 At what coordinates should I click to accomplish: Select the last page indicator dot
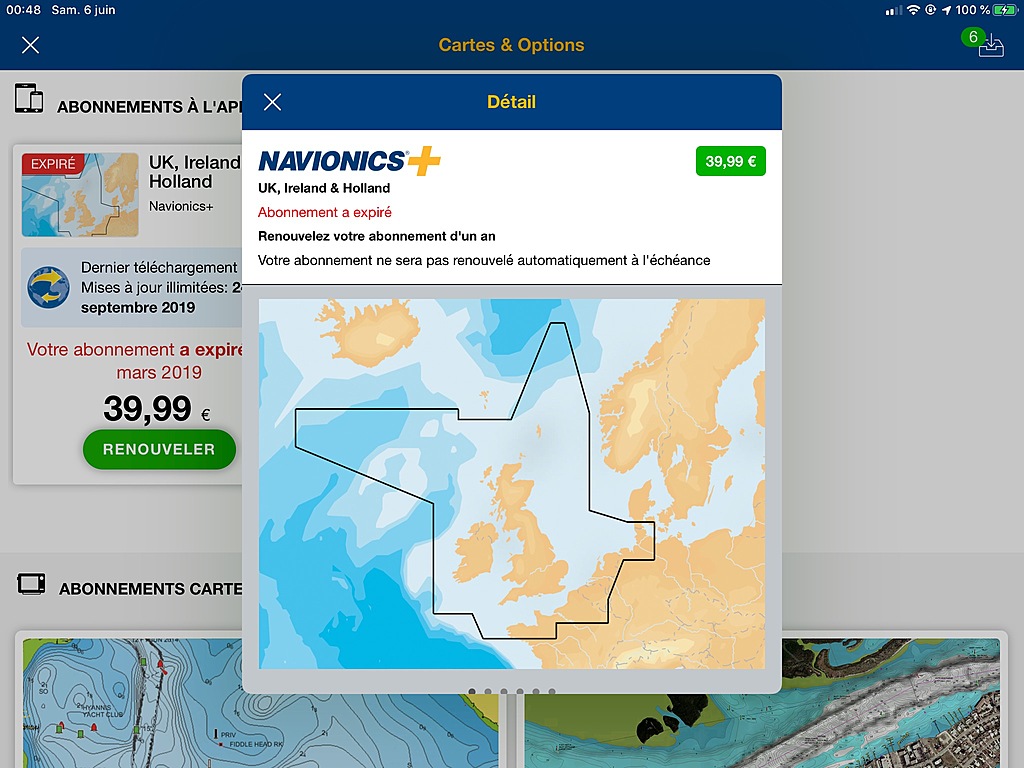pyautogui.click(x=552, y=691)
